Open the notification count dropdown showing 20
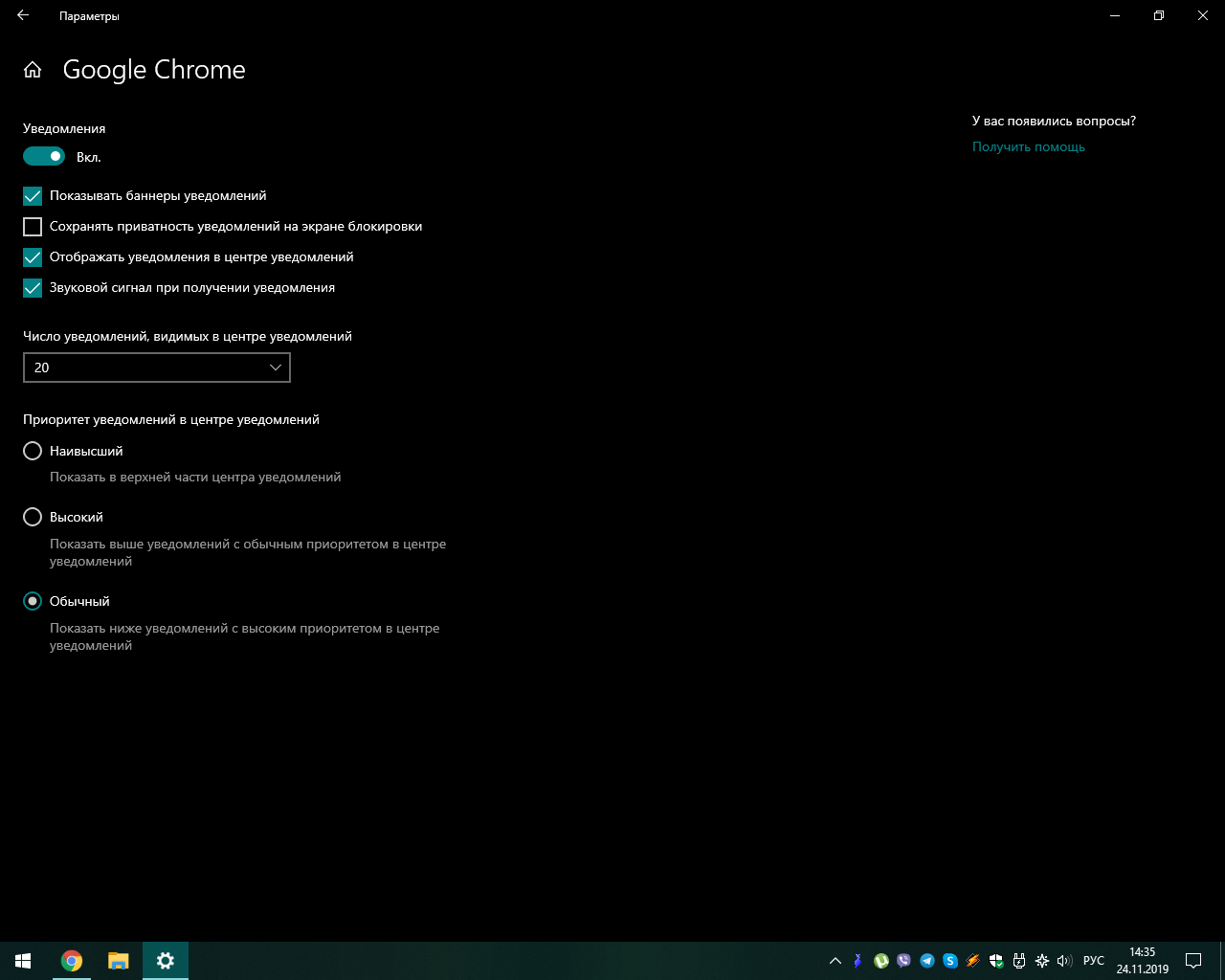The height and width of the screenshot is (980, 1225). pos(157,367)
